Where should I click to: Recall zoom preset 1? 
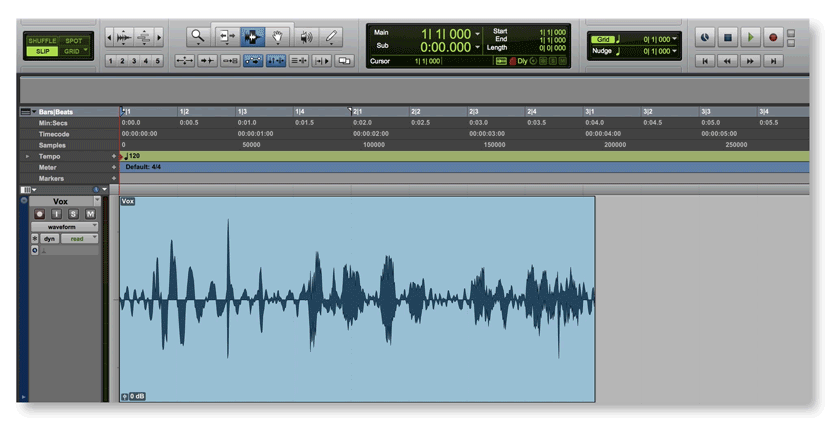point(111,61)
